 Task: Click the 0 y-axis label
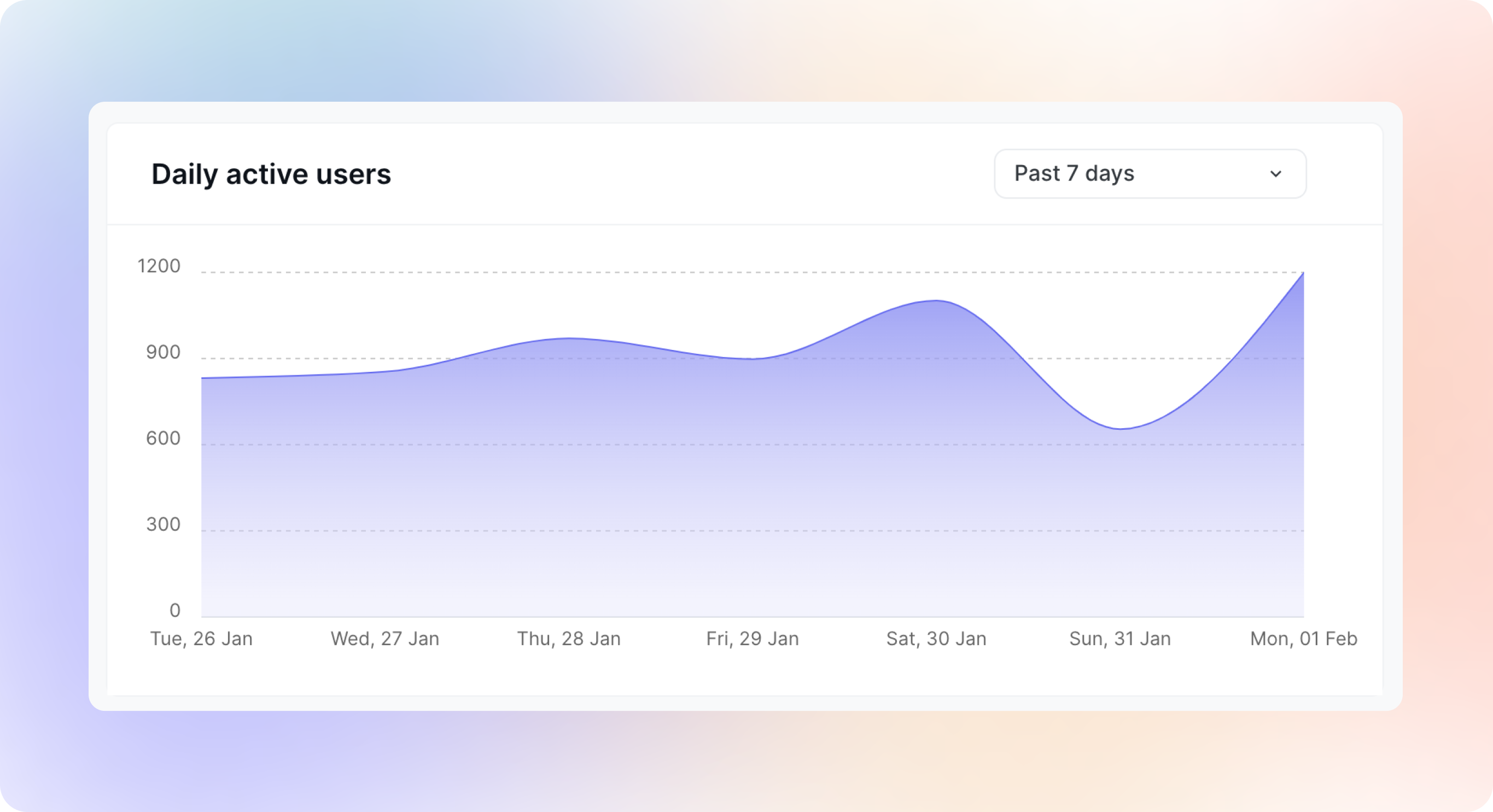click(174, 610)
